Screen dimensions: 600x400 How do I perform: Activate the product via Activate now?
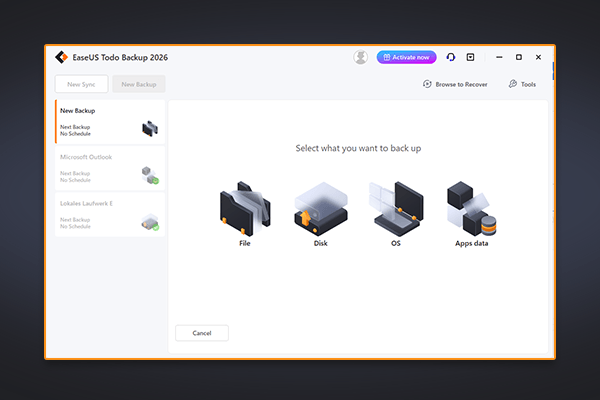(x=406, y=57)
